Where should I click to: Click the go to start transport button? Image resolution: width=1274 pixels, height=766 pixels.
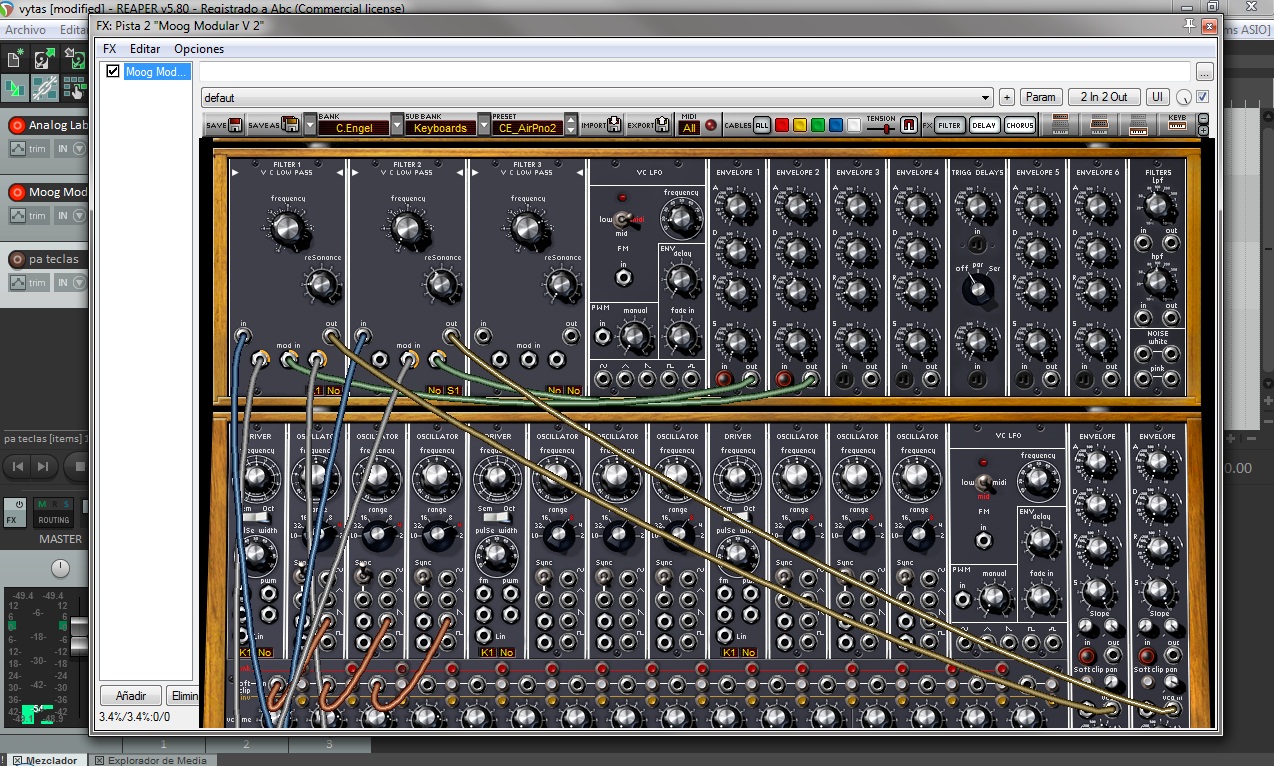[17, 466]
